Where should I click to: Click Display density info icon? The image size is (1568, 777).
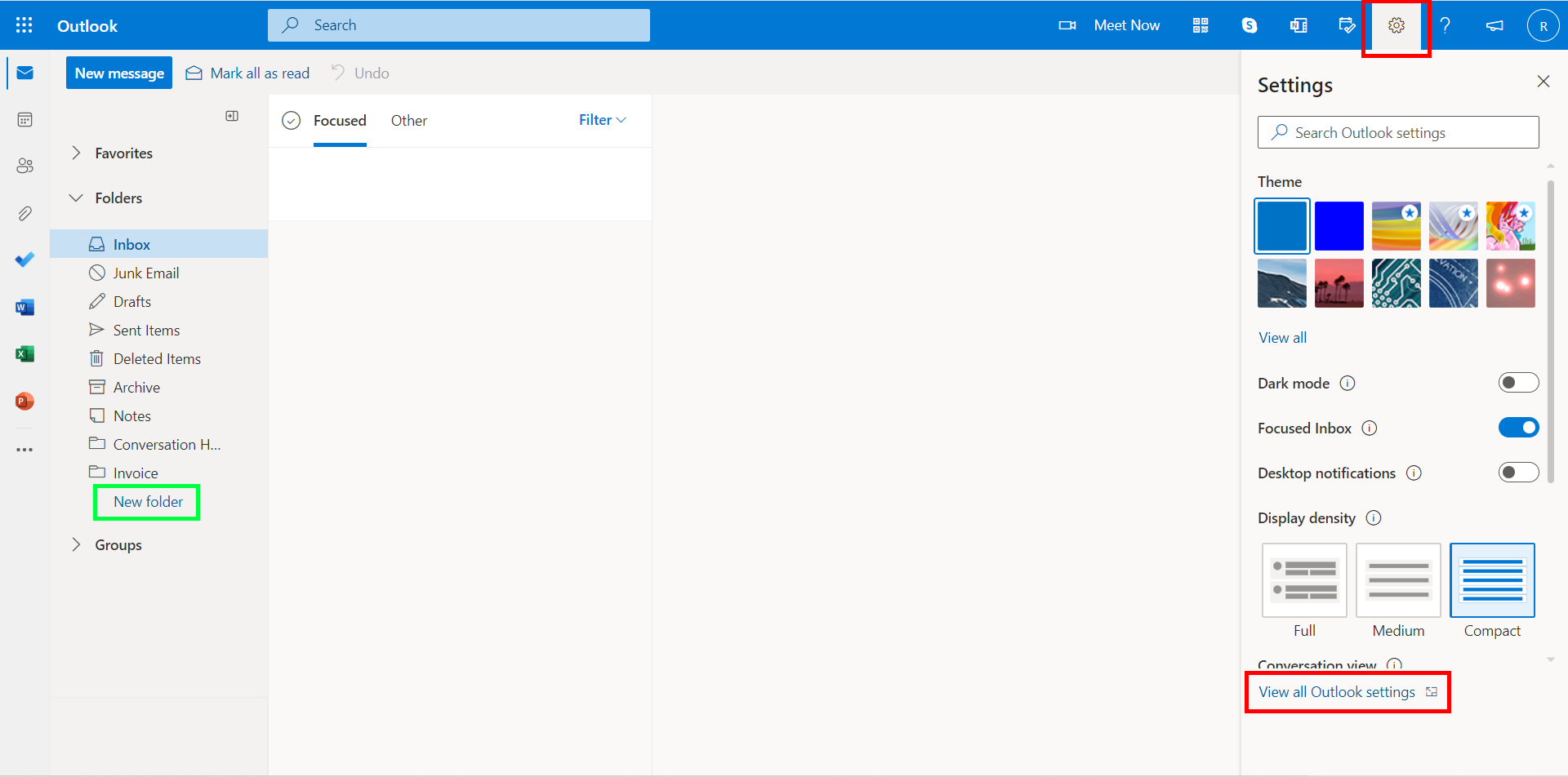click(1374, 517)
